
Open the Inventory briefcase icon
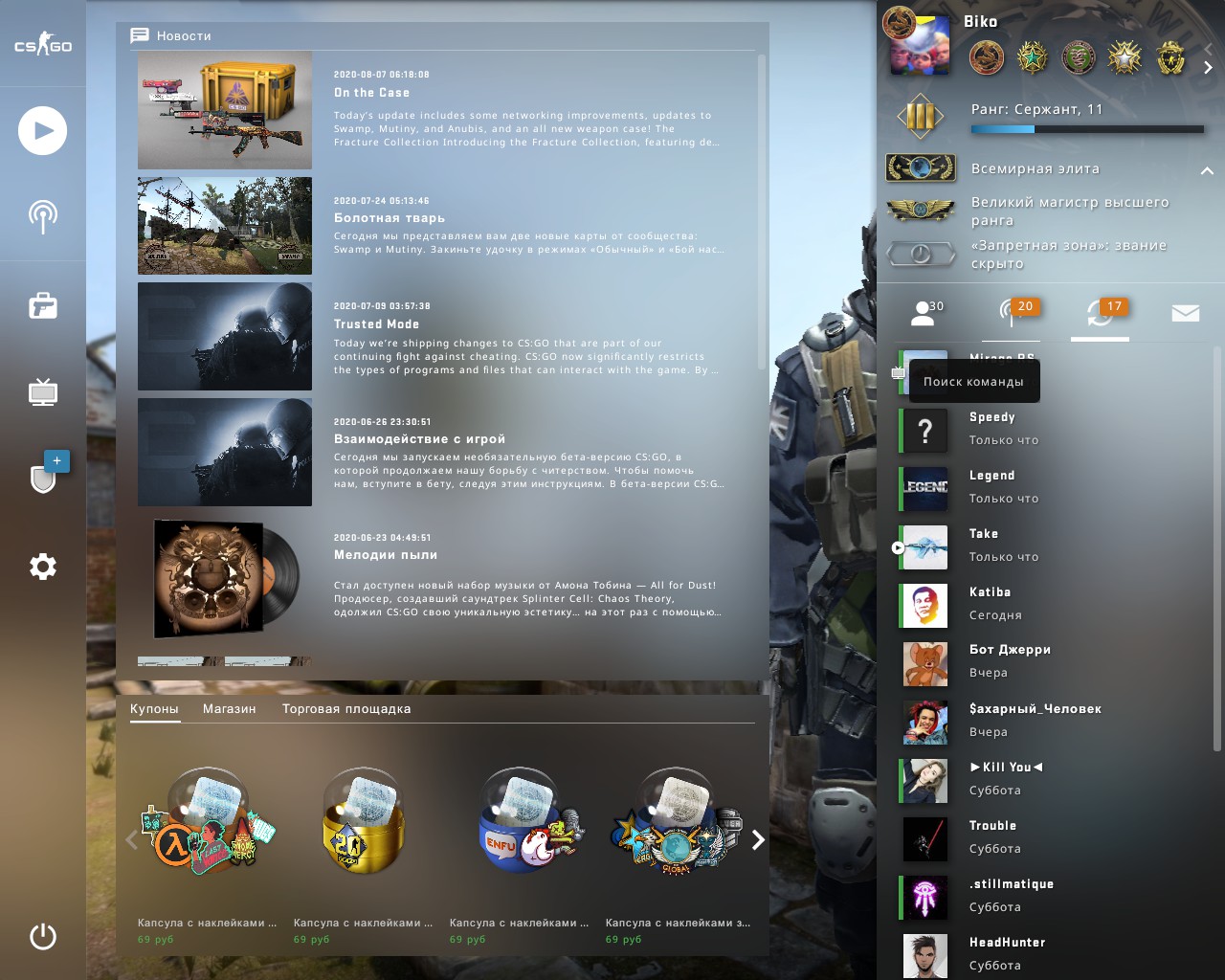coord(43,305)
